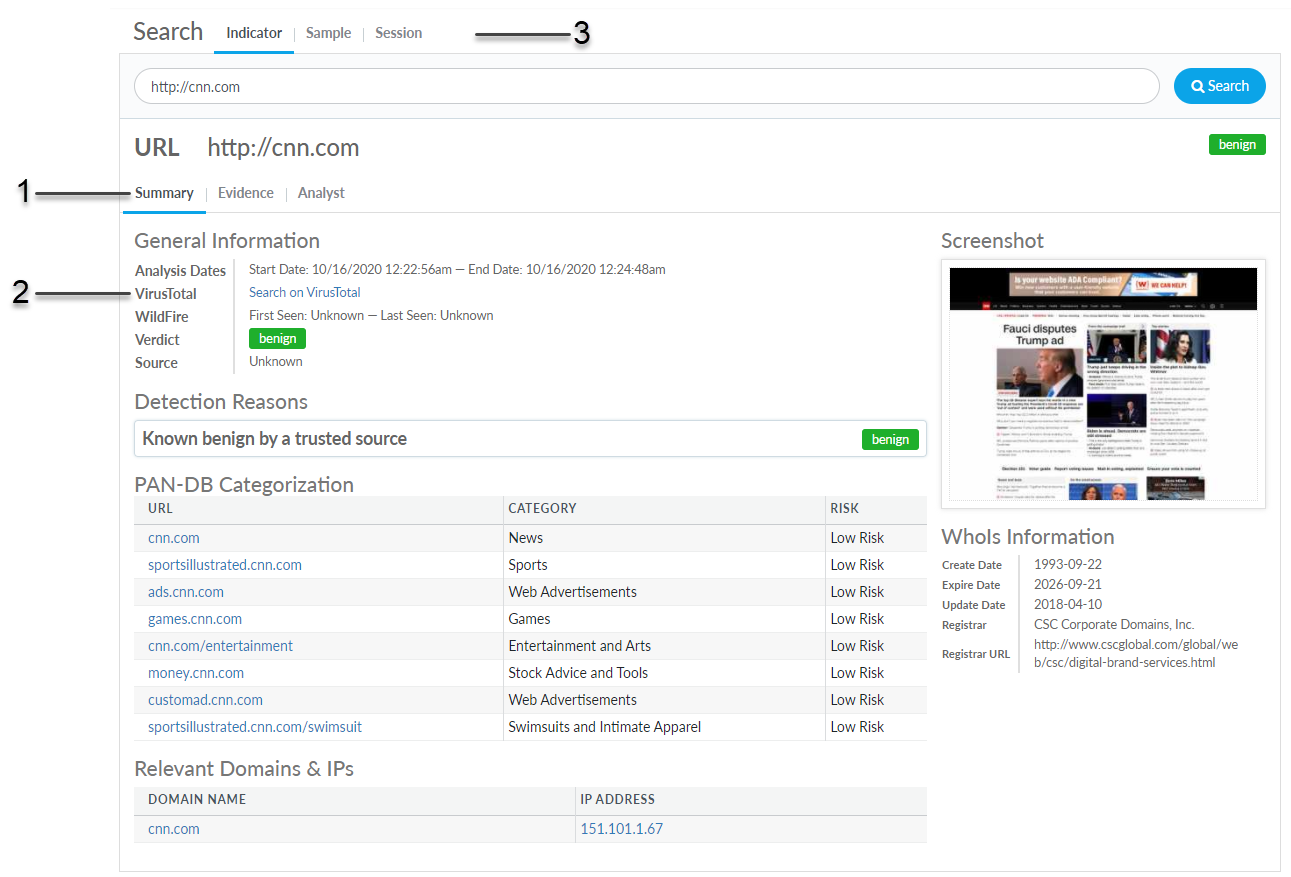Open the games.cnn.com link
The height and width of the screenshot is (877, 1291).
(195, 619)
